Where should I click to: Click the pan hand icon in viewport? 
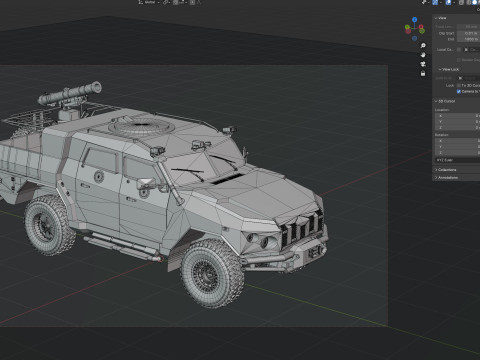423,55
